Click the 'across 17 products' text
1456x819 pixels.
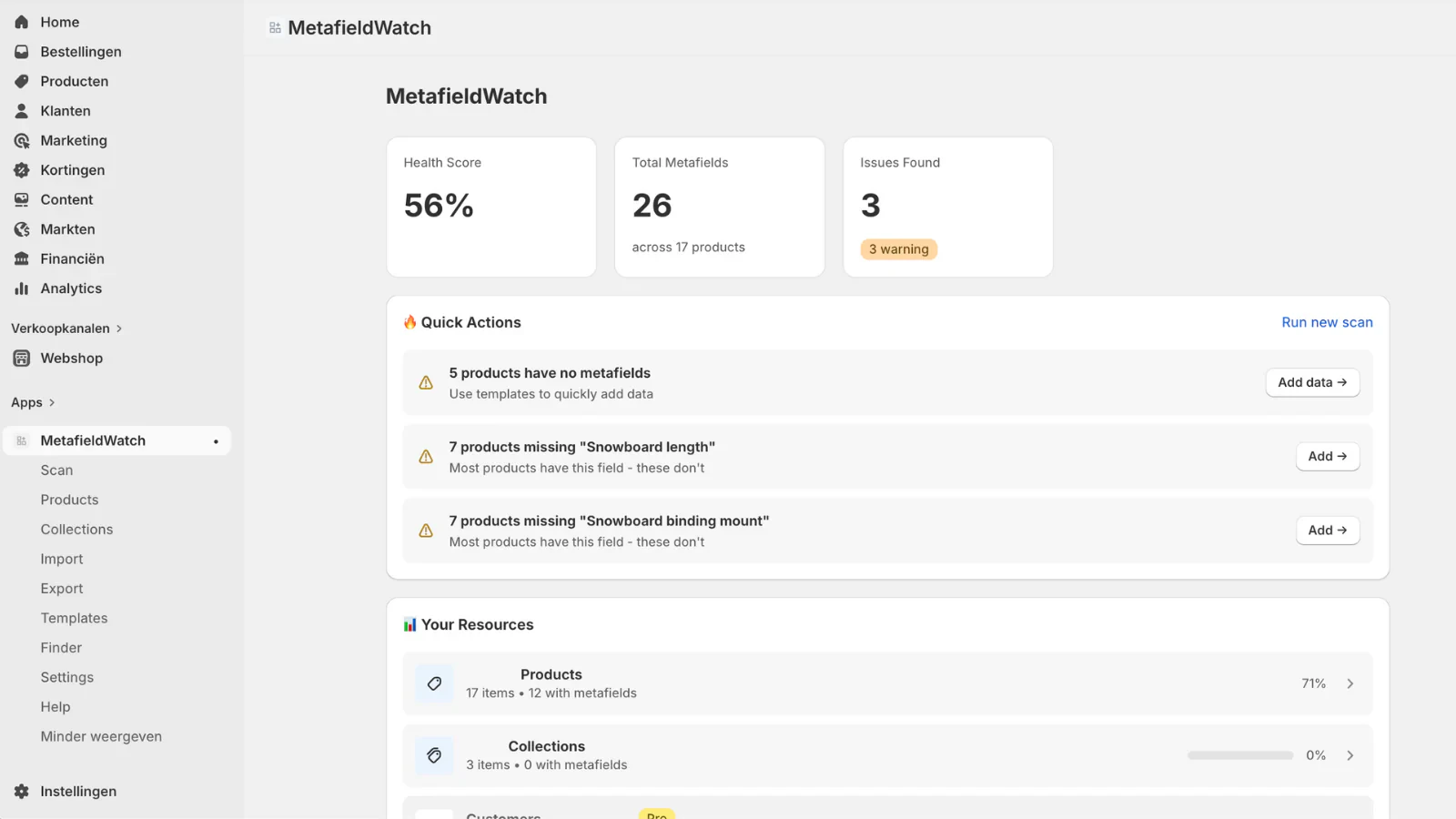pos(689,248)
